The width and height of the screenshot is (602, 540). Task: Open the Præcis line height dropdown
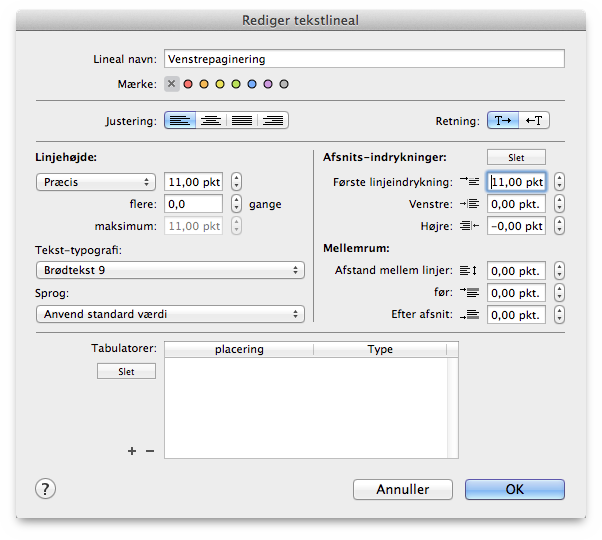(x=96, y=182)
